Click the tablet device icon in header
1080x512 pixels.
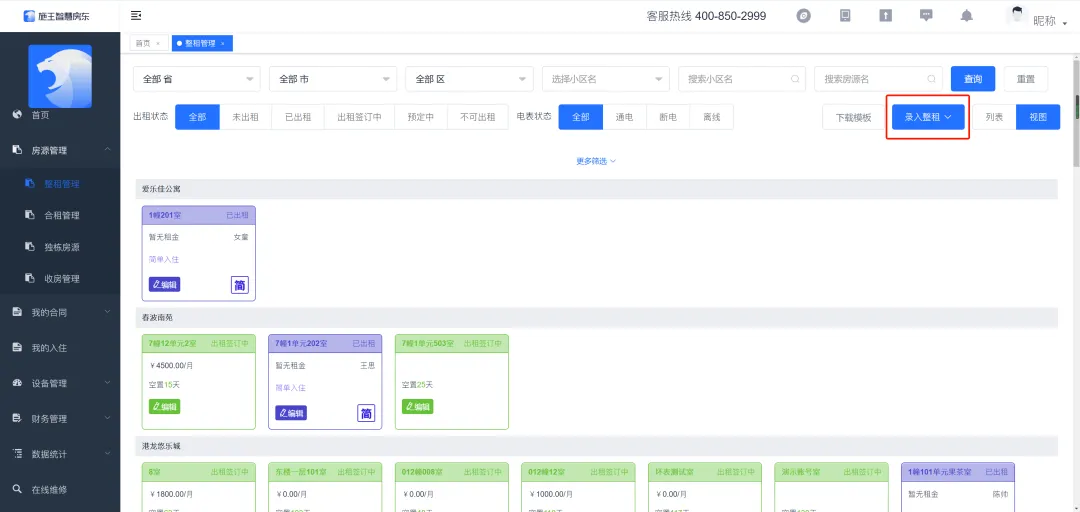tap(845, 16)
